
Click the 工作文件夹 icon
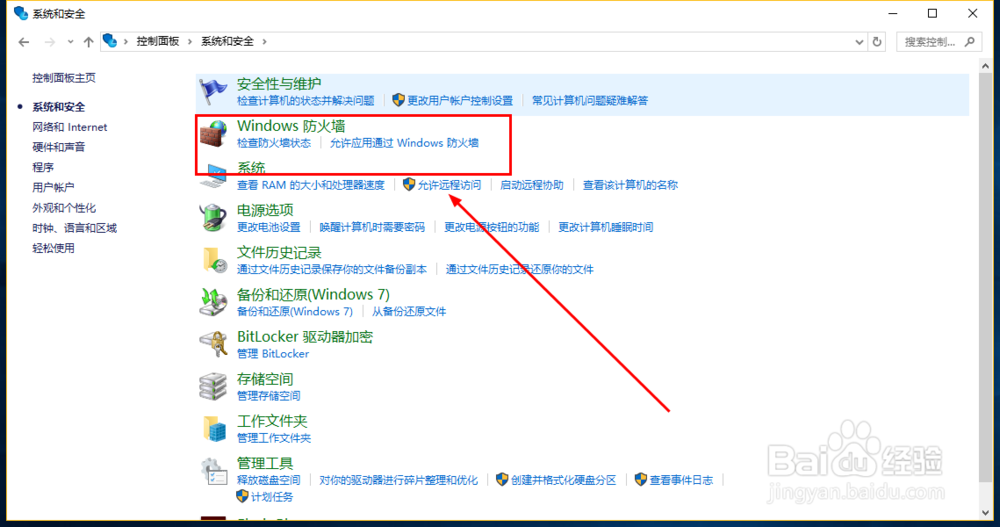[x=214, y=429]
